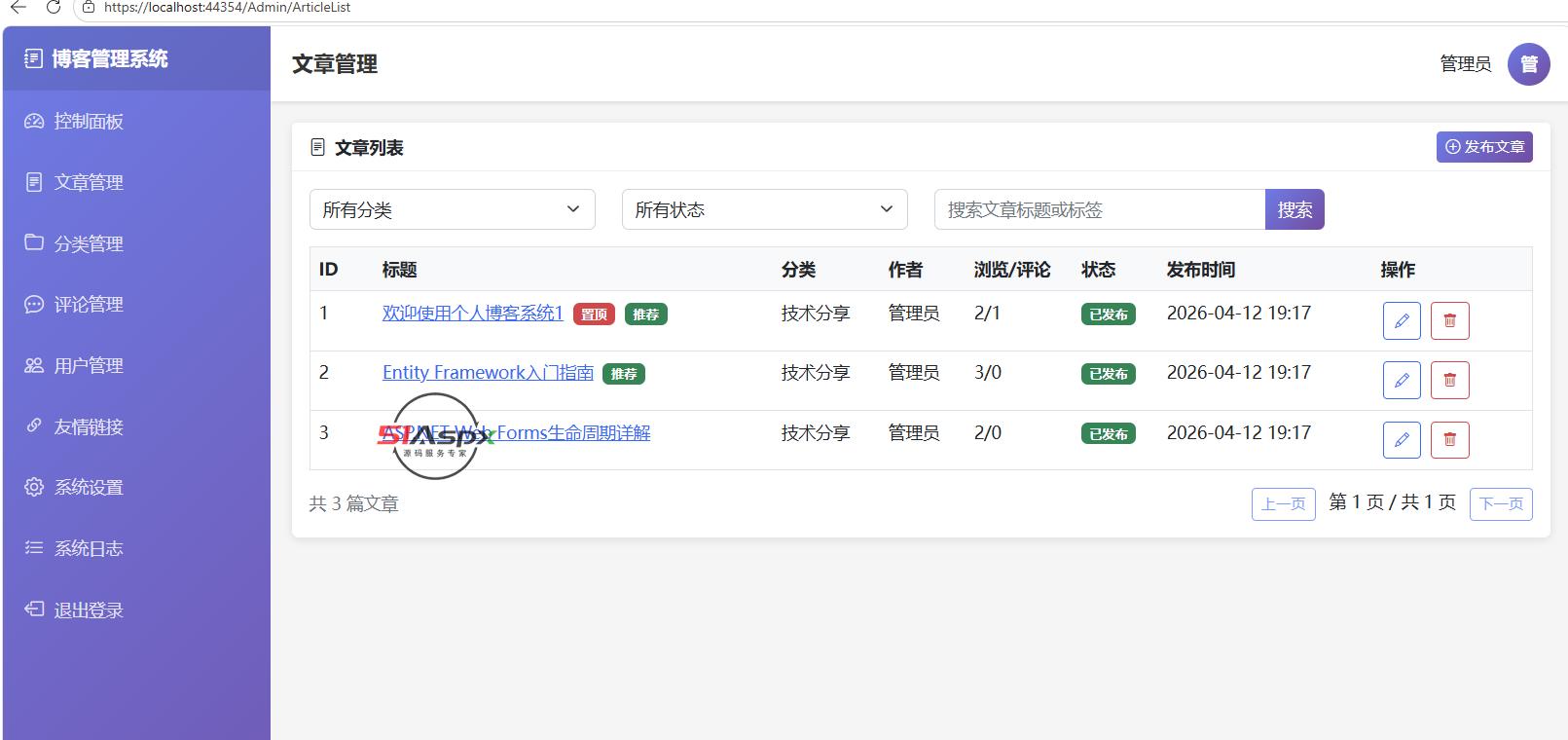Open the 欢迎使用个人博客系统1 article link

click(472, 314)
